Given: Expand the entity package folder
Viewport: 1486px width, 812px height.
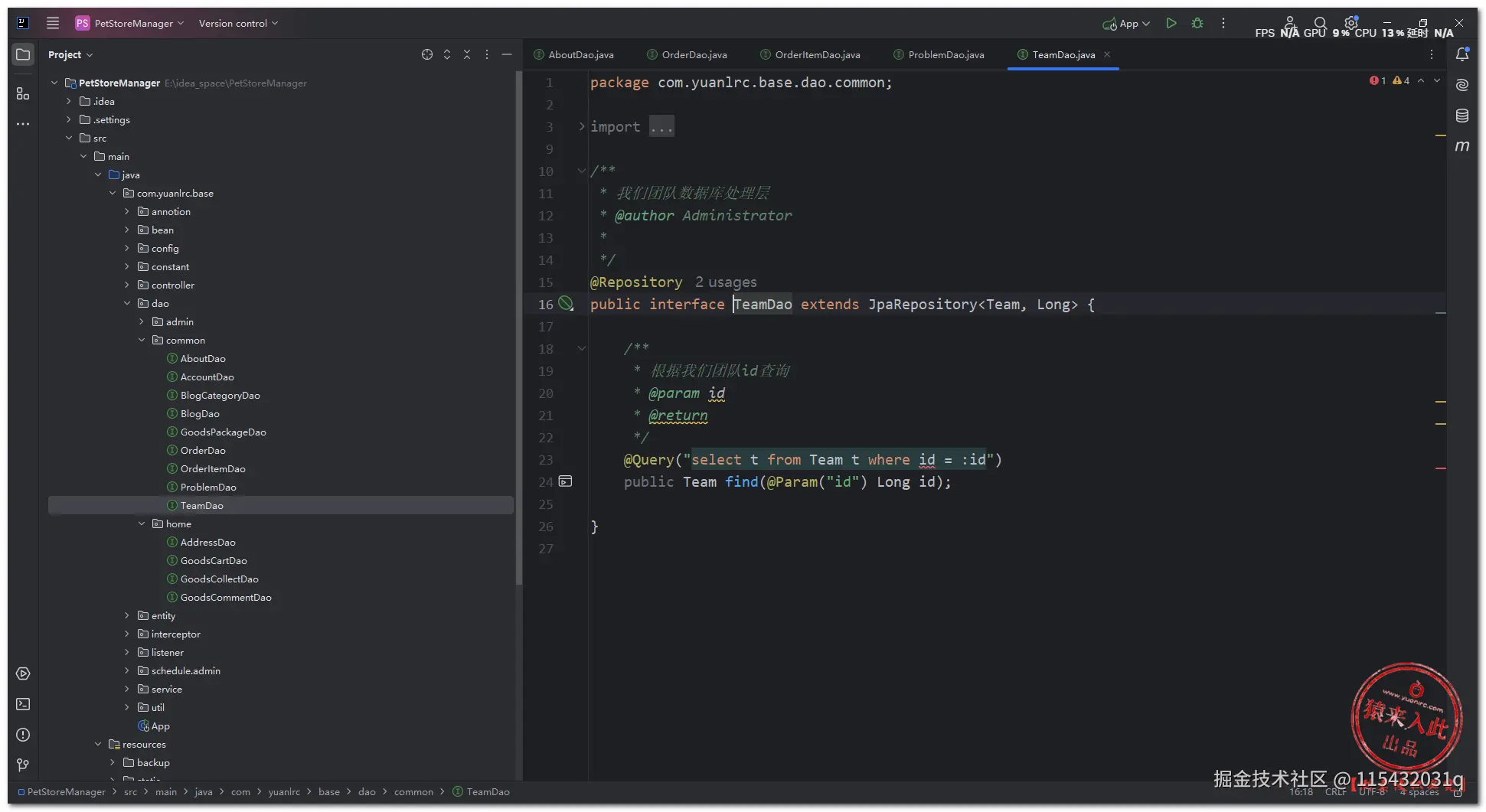Looking at the screenshot, I should pyautogui.click(x=127, y=616).
